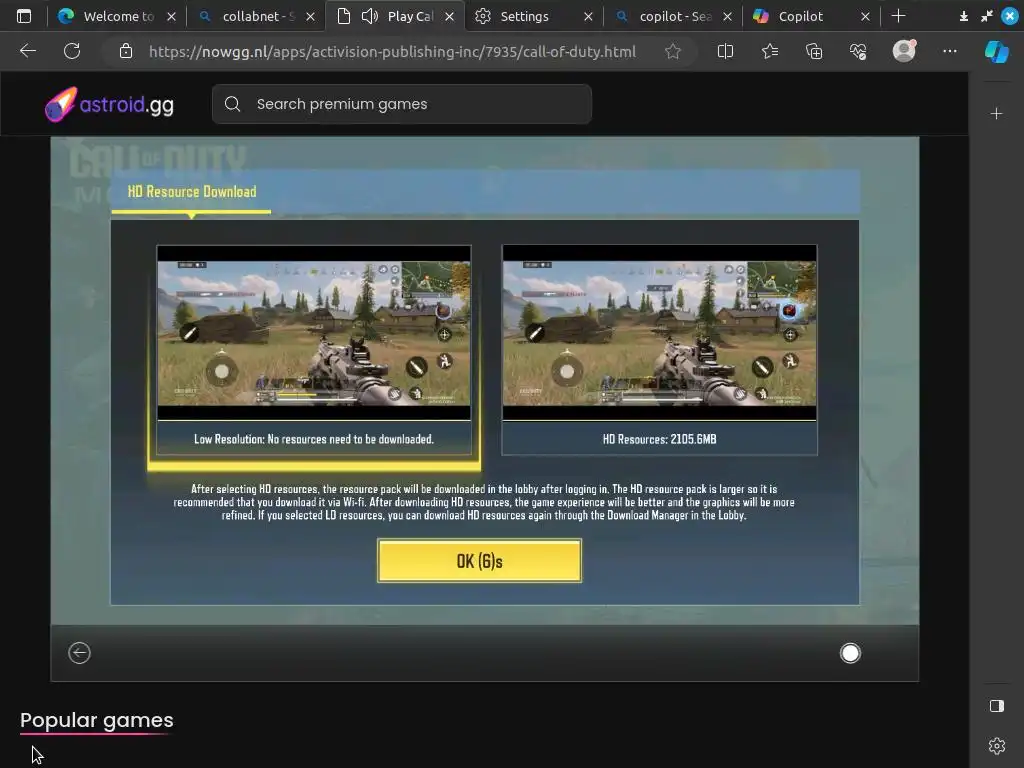Click the browser back arrow
The width and height of the screenshot is (1024, 768).
click(27, 51)
